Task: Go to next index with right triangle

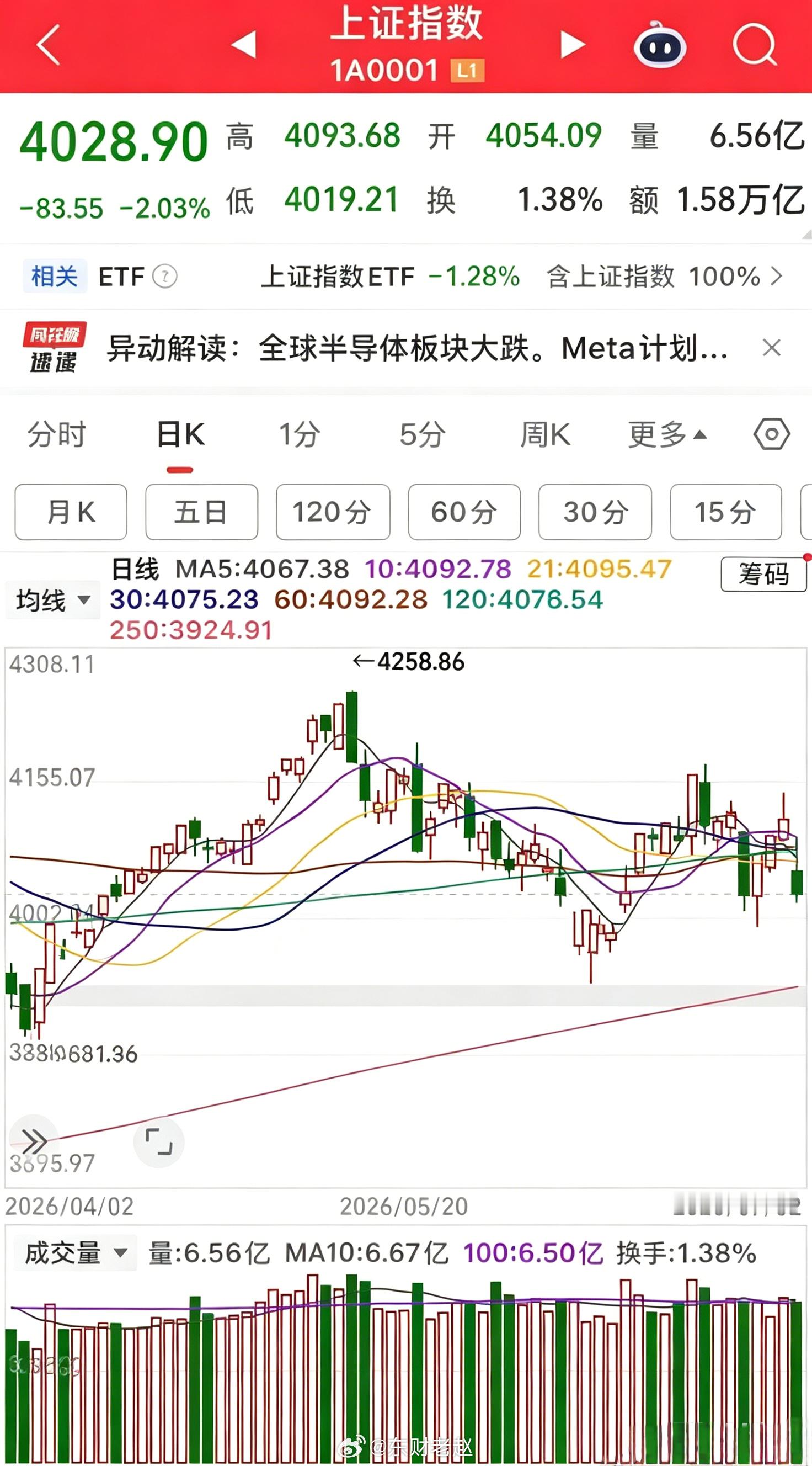Action: (x=573, y=44)
